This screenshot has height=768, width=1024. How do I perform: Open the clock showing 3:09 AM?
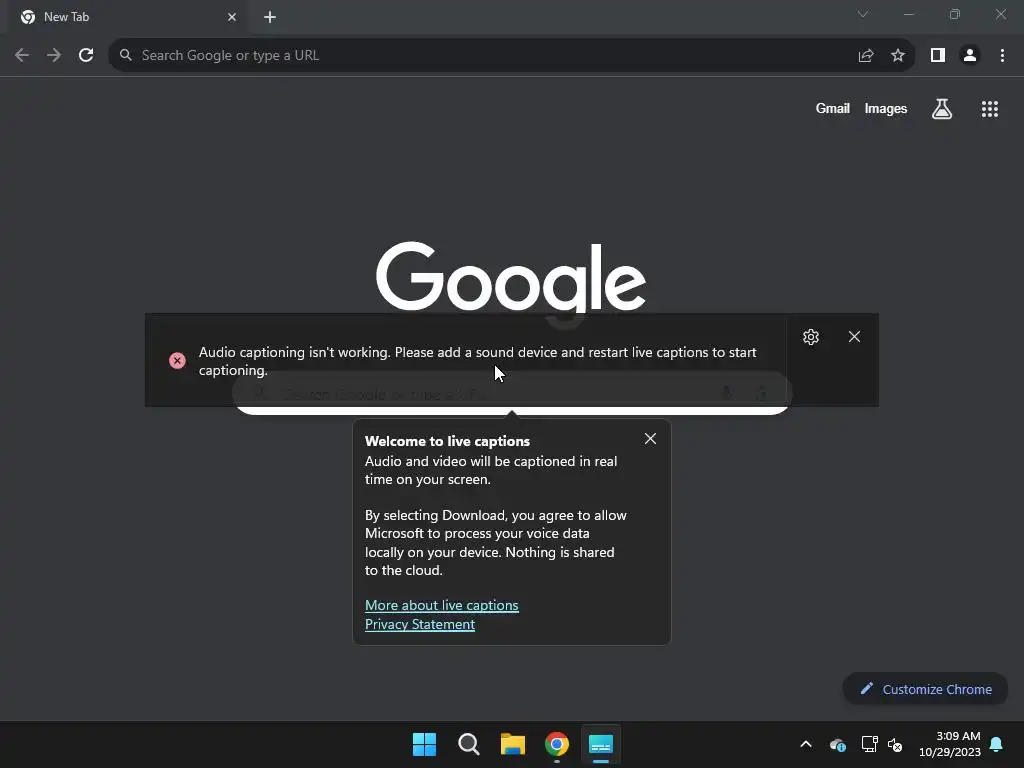[950, 744]
